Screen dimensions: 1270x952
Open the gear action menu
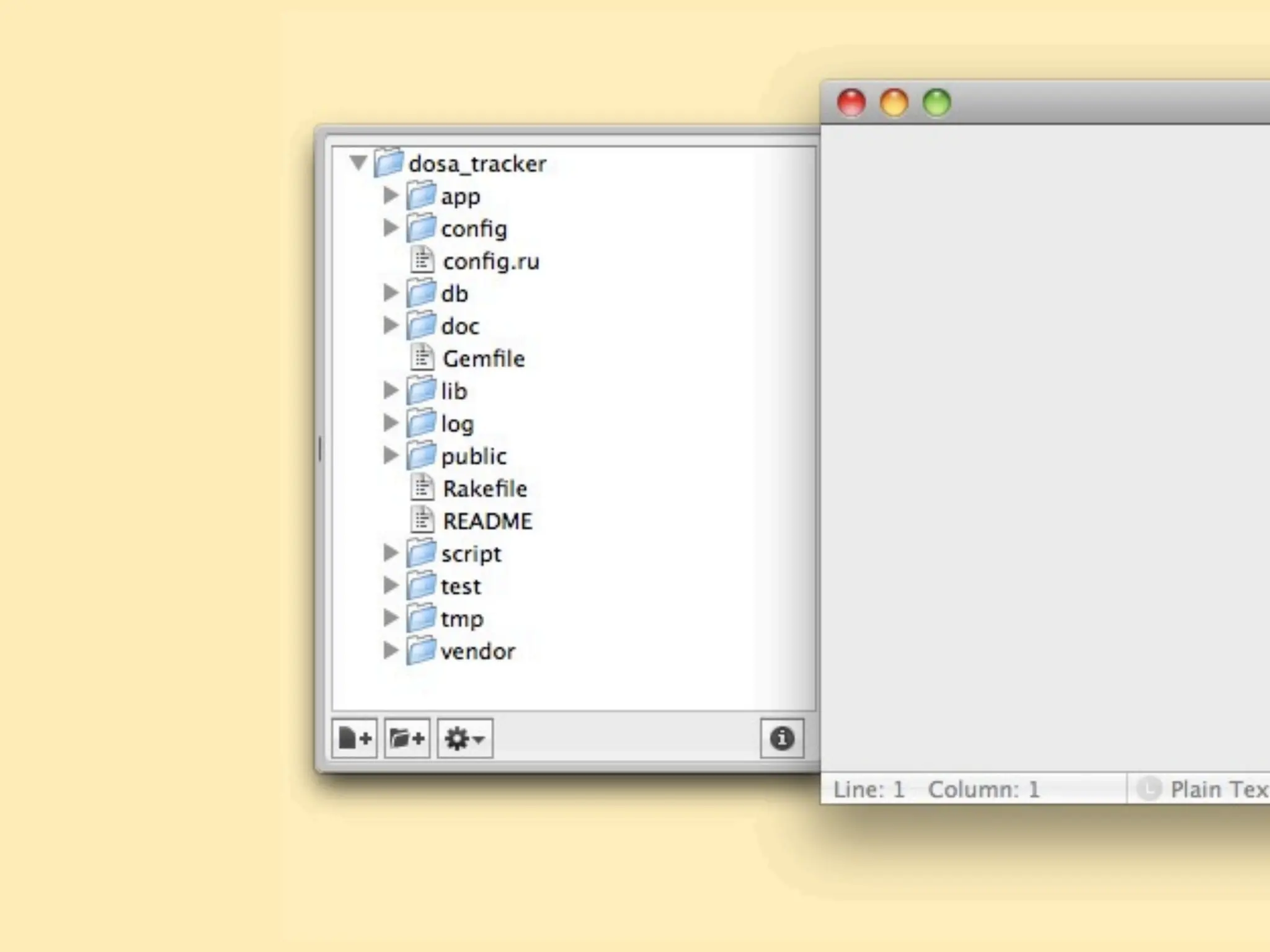pos(464,738)
